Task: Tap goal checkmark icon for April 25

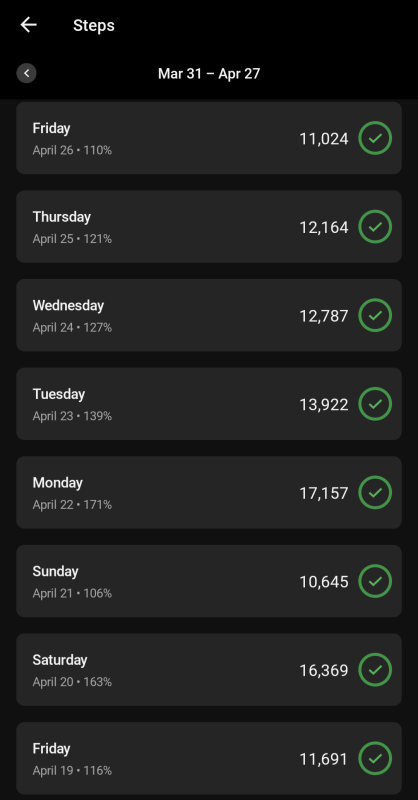Action: point(375,227)
